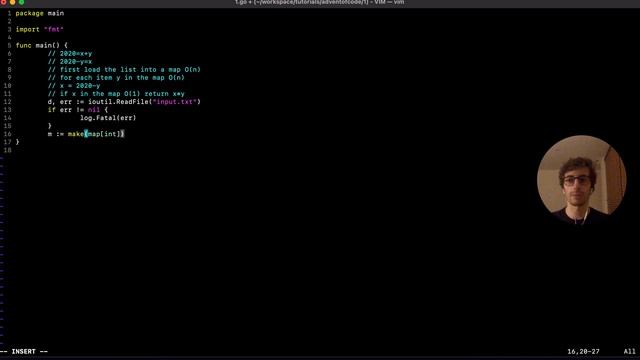The image size is (640, 360).
Task: Click the 'make(map[int])' expression
Action: click(x=96, y=134)
